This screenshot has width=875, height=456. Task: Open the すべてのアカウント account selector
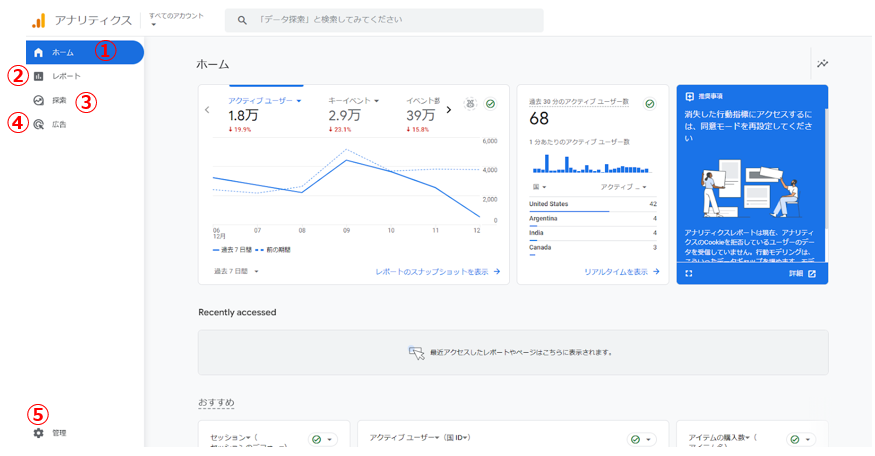coord(175,20)
